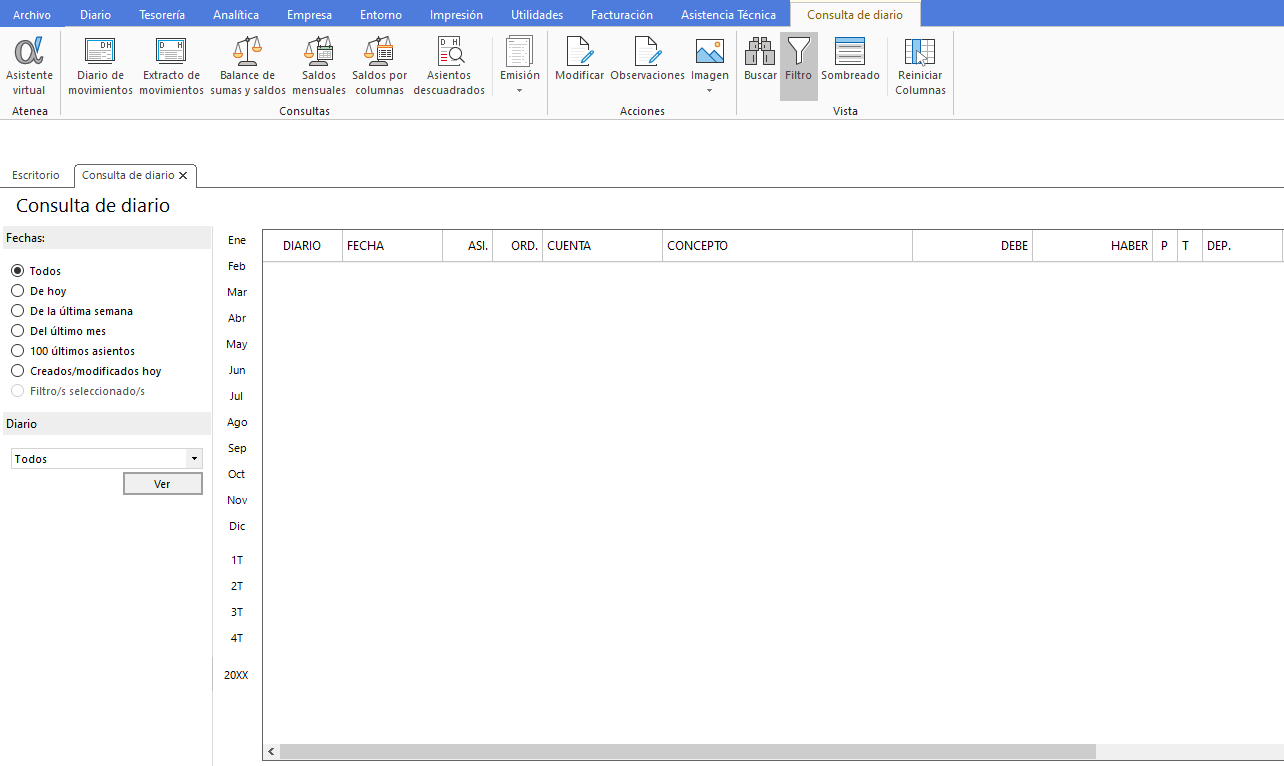Filter by month Dic

[x=237, y=526]
